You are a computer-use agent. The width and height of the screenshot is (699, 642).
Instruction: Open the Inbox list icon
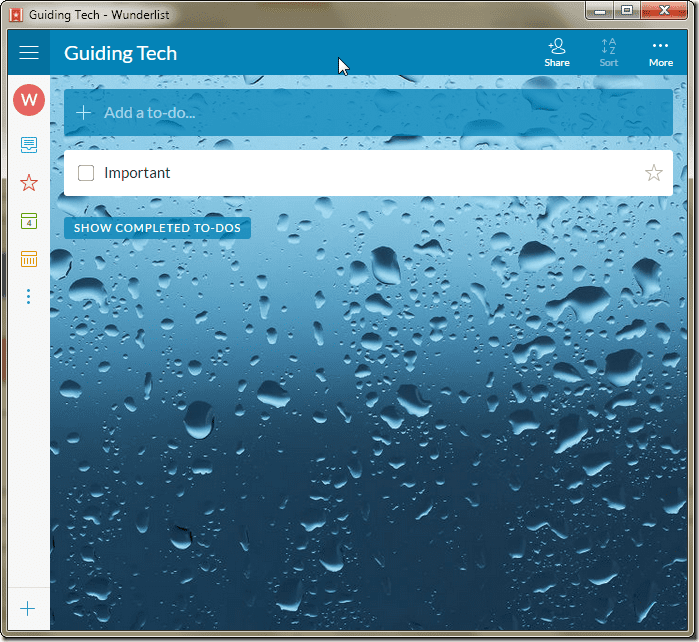coord(29,145)
